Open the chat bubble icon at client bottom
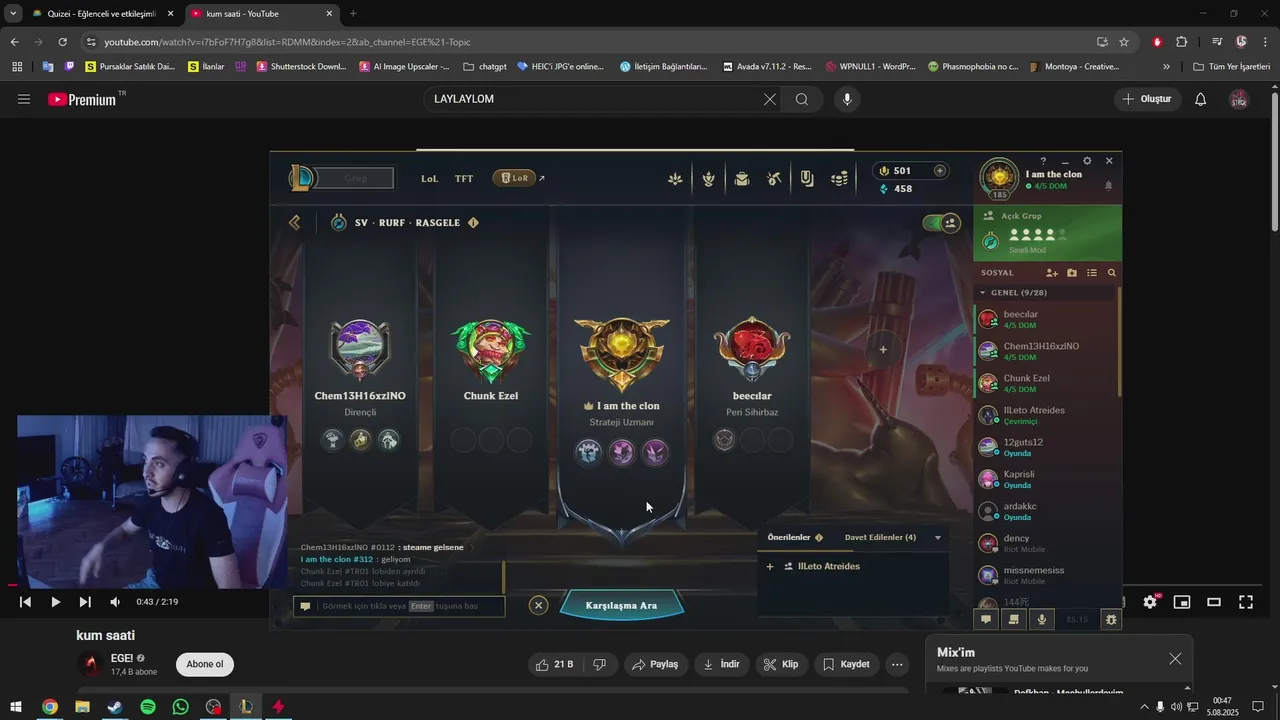 [986, 620]
